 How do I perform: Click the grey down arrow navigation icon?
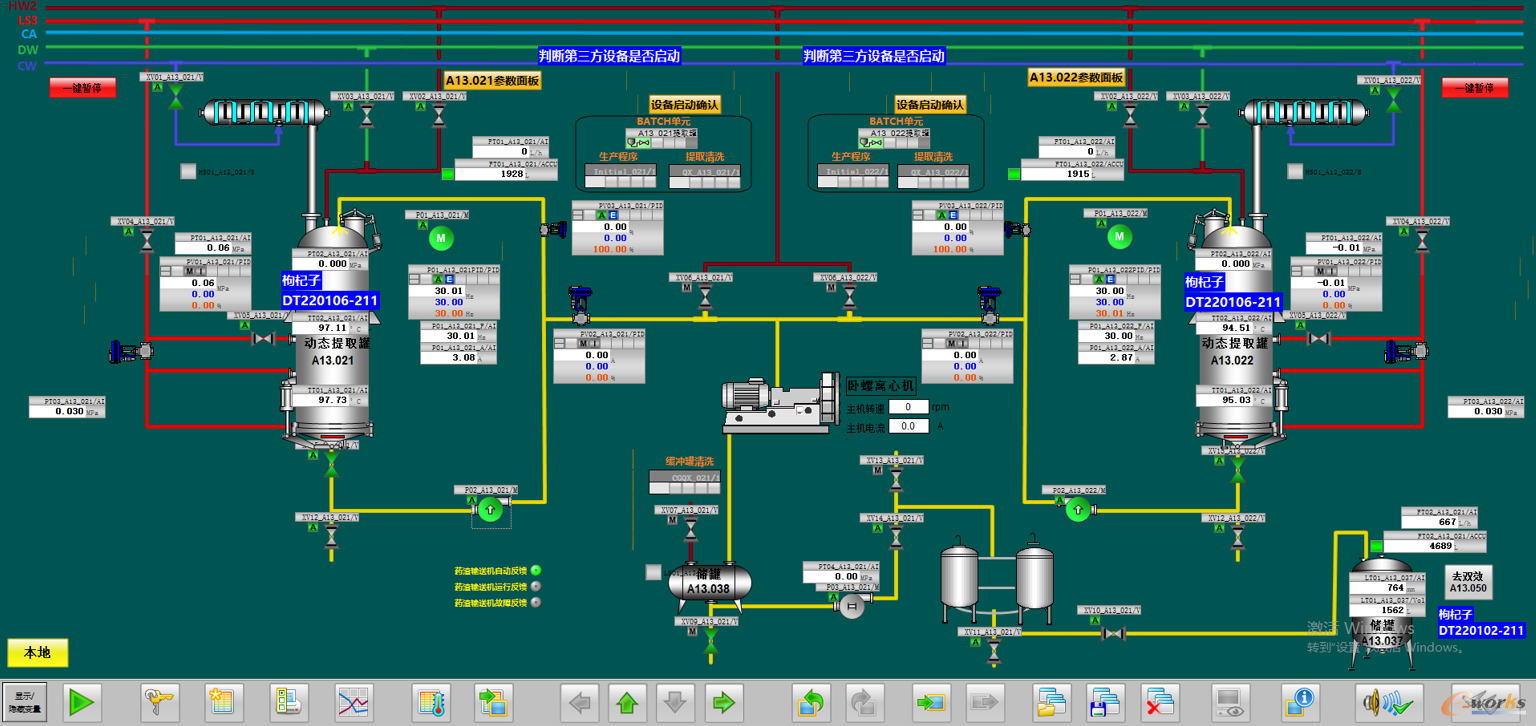[675, 702]
